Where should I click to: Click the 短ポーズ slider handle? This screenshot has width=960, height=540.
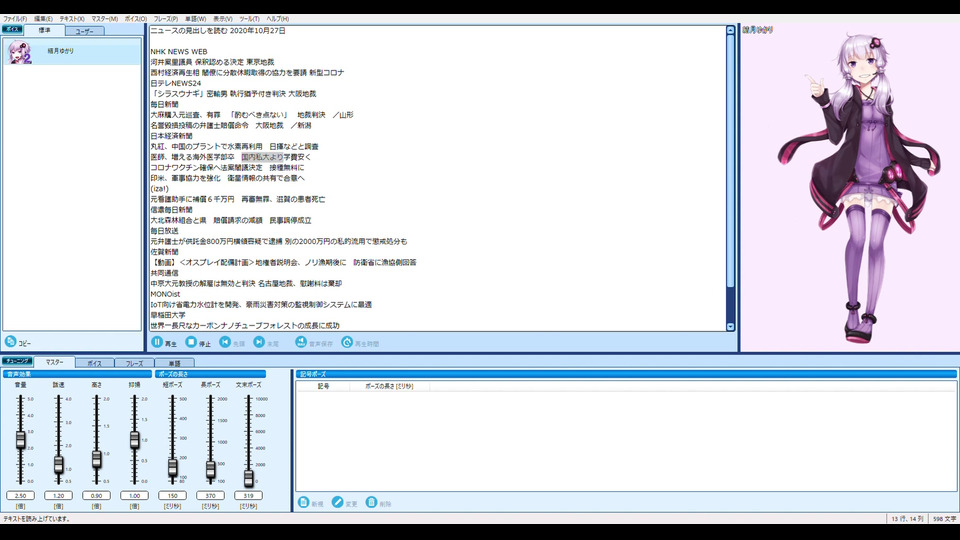coord(172,468)
